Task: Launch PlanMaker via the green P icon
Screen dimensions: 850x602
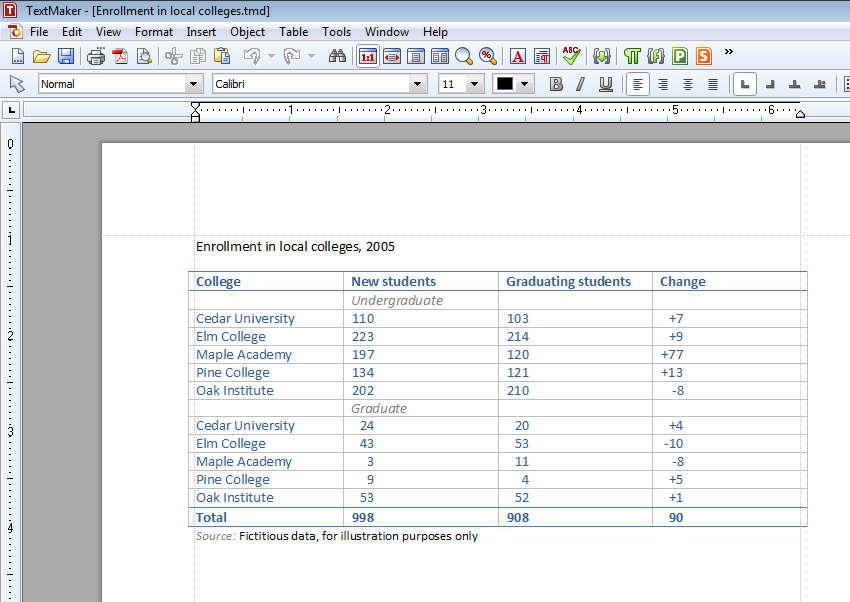Action: (680, 56)
